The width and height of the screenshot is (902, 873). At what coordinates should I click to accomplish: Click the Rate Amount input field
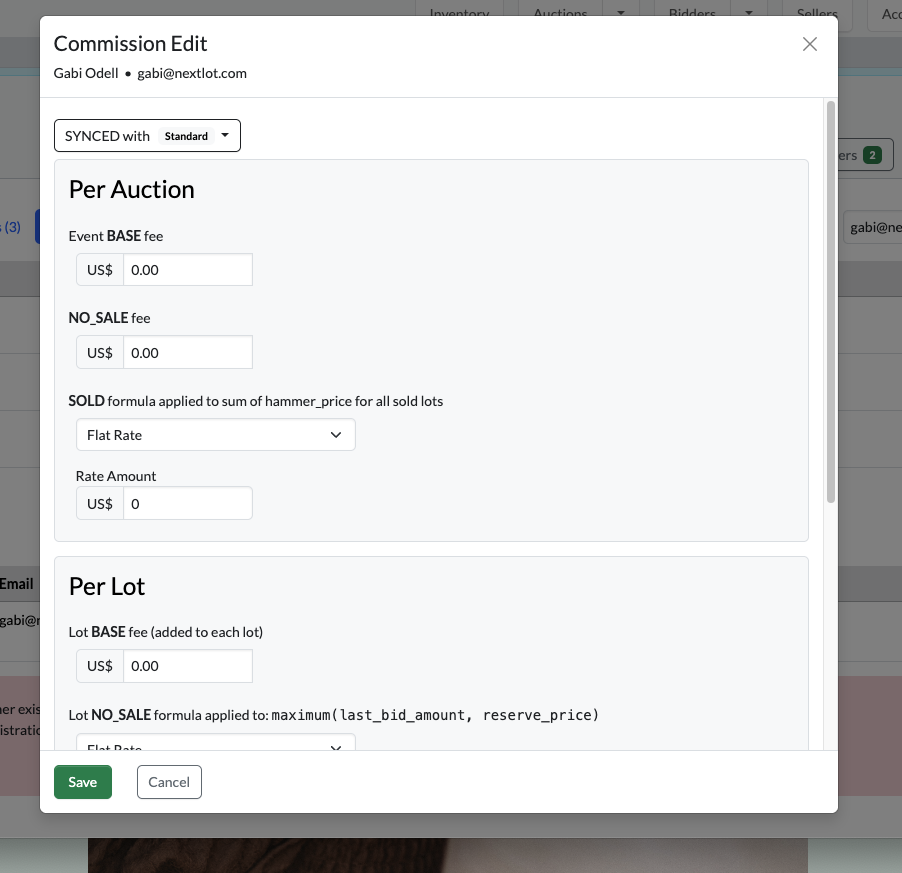pos(188,504)
